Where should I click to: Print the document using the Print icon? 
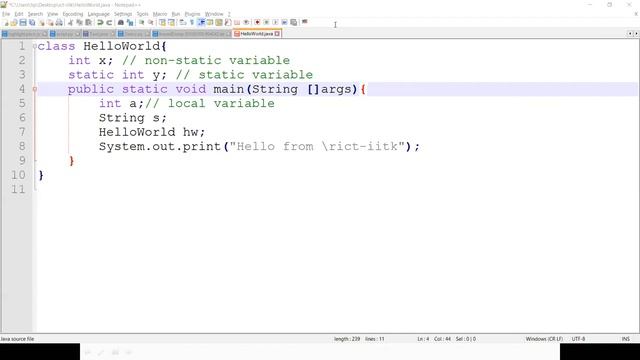tap(59, 22)
